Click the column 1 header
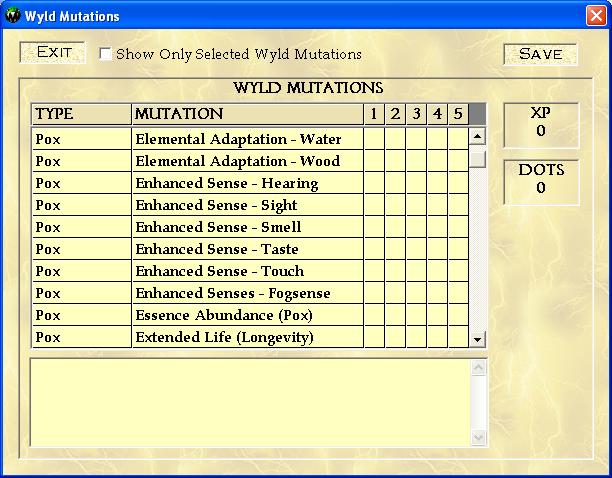612x478 pixels. tap(374, 114)
